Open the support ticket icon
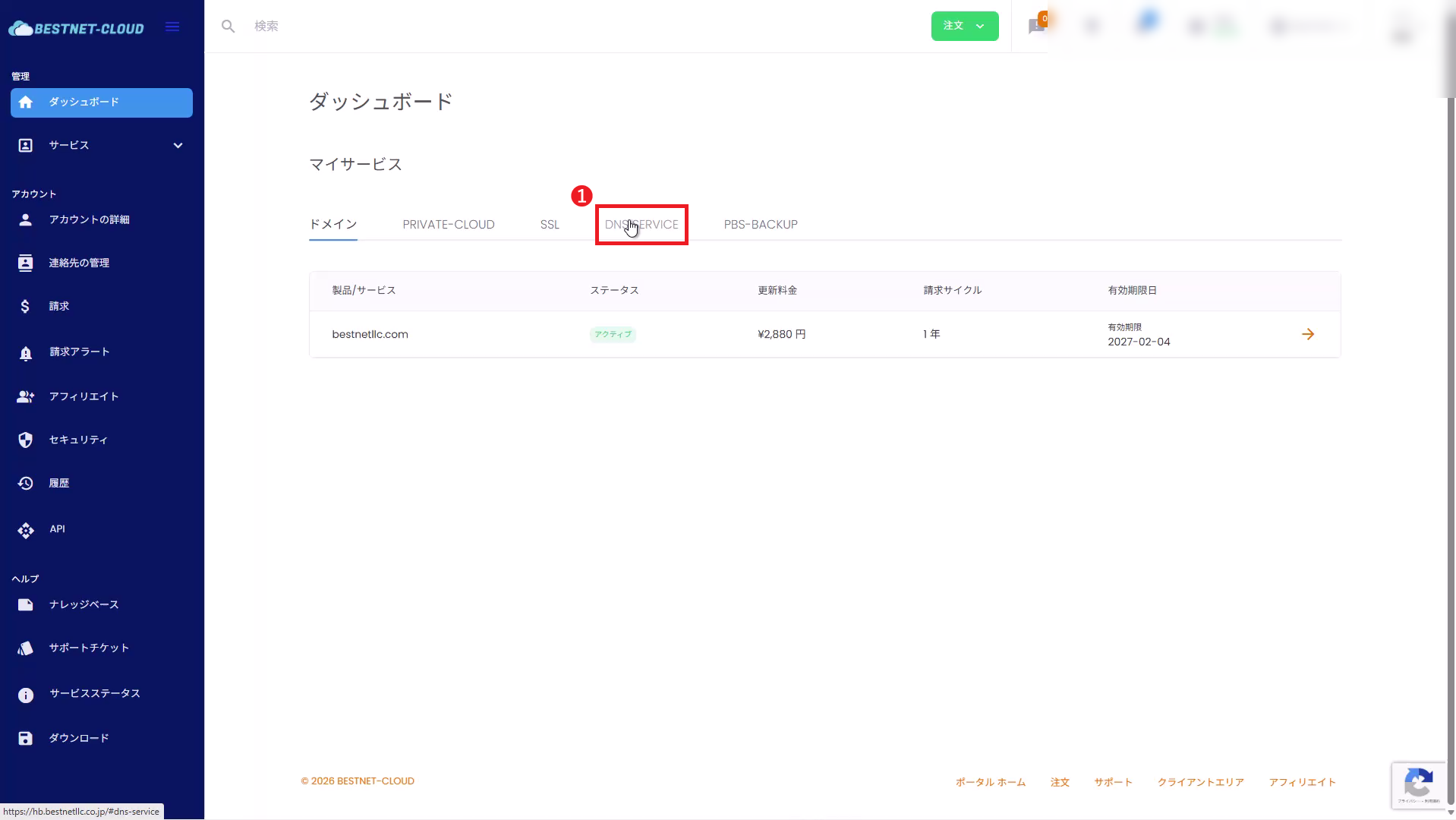 pos(26,648)
